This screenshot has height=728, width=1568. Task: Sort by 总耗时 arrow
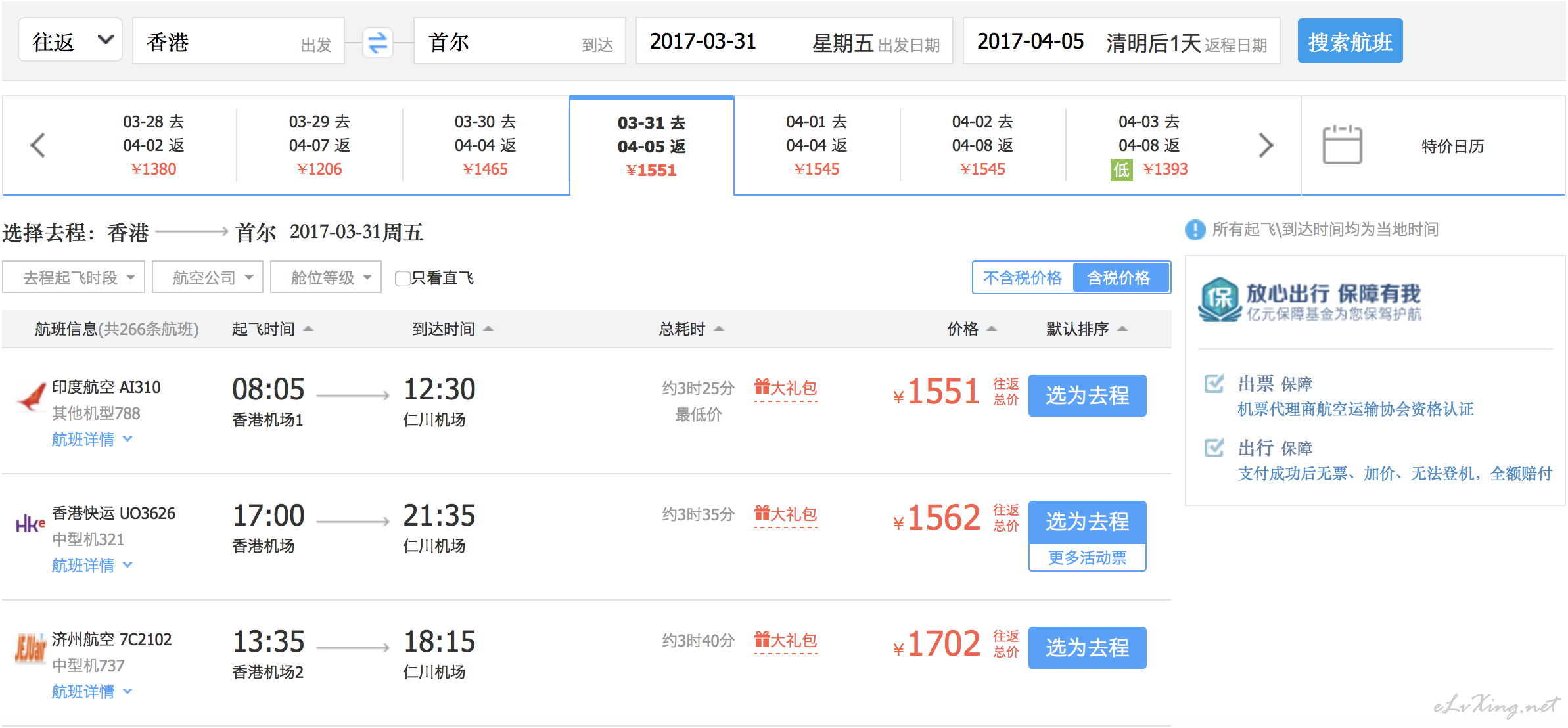pos(719,329)
